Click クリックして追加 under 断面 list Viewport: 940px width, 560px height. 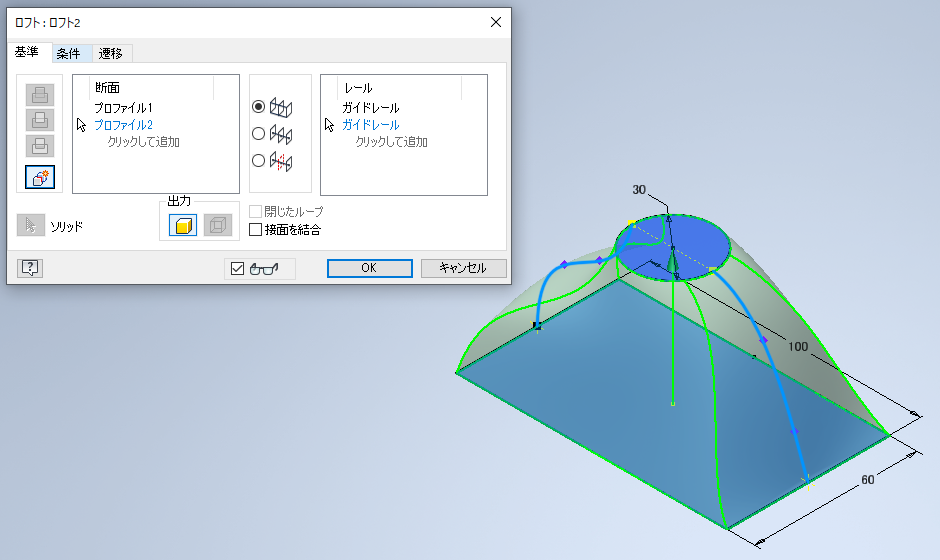pyautogui.click(x=144, y=142)
